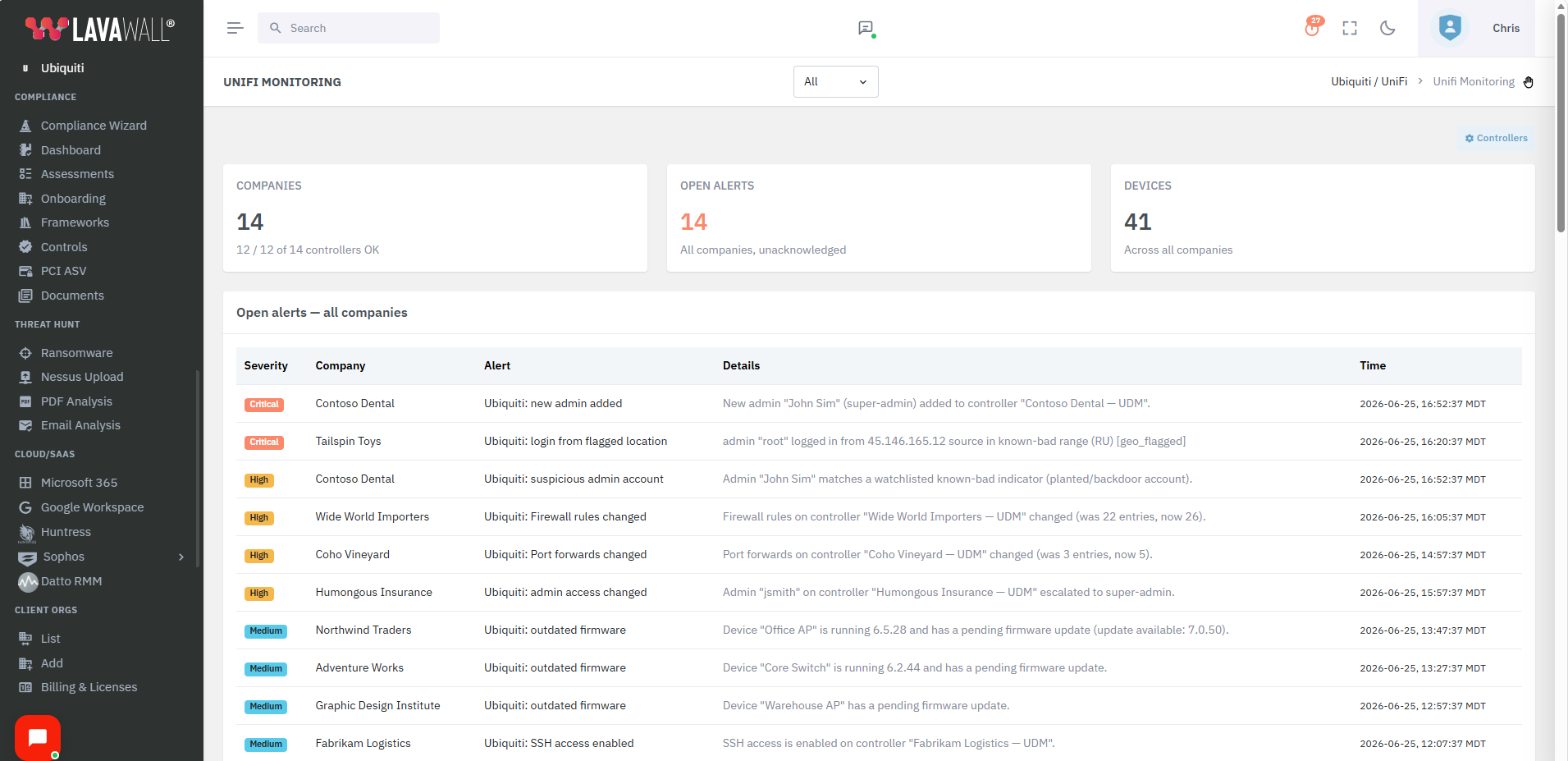Click the Company column header
Image resolution: width=1568 pixels, height=761 pixels.
click(341, 366)
